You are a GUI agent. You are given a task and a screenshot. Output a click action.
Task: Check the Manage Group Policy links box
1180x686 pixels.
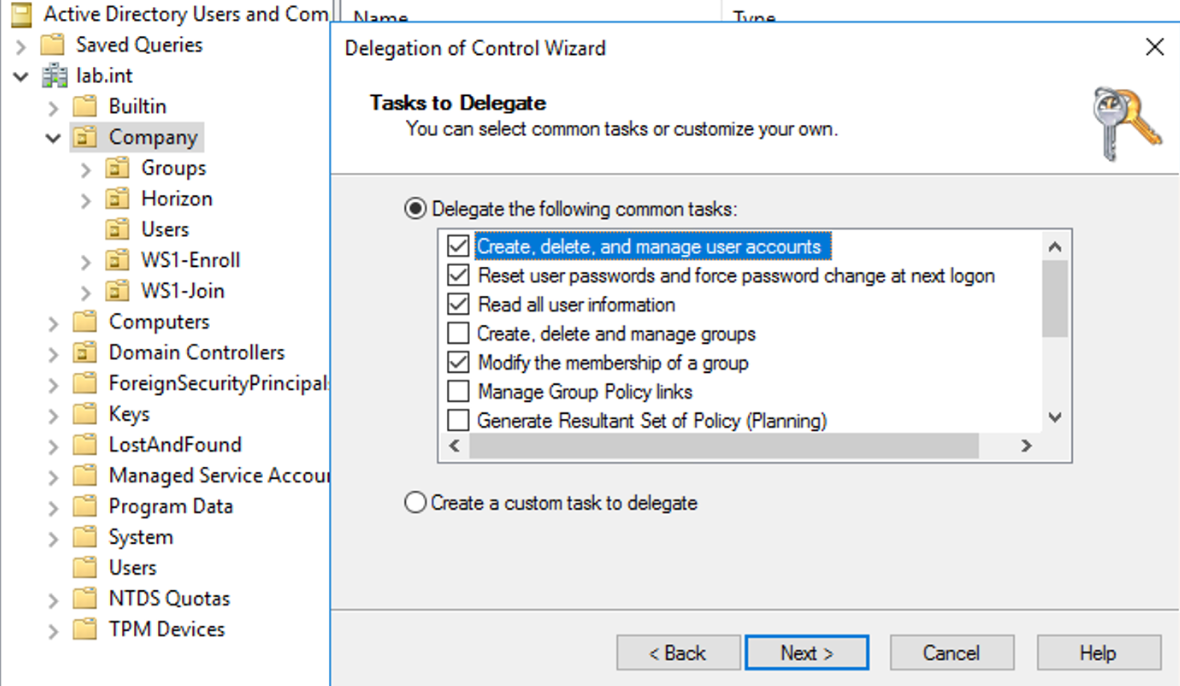[458, 391]
